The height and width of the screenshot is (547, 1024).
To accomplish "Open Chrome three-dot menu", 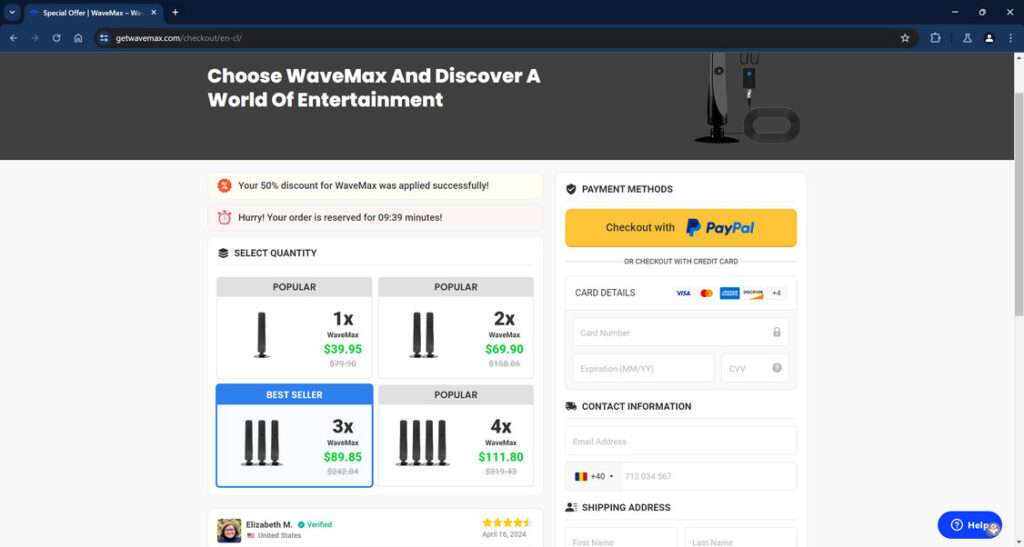I will click(1010, 38).
